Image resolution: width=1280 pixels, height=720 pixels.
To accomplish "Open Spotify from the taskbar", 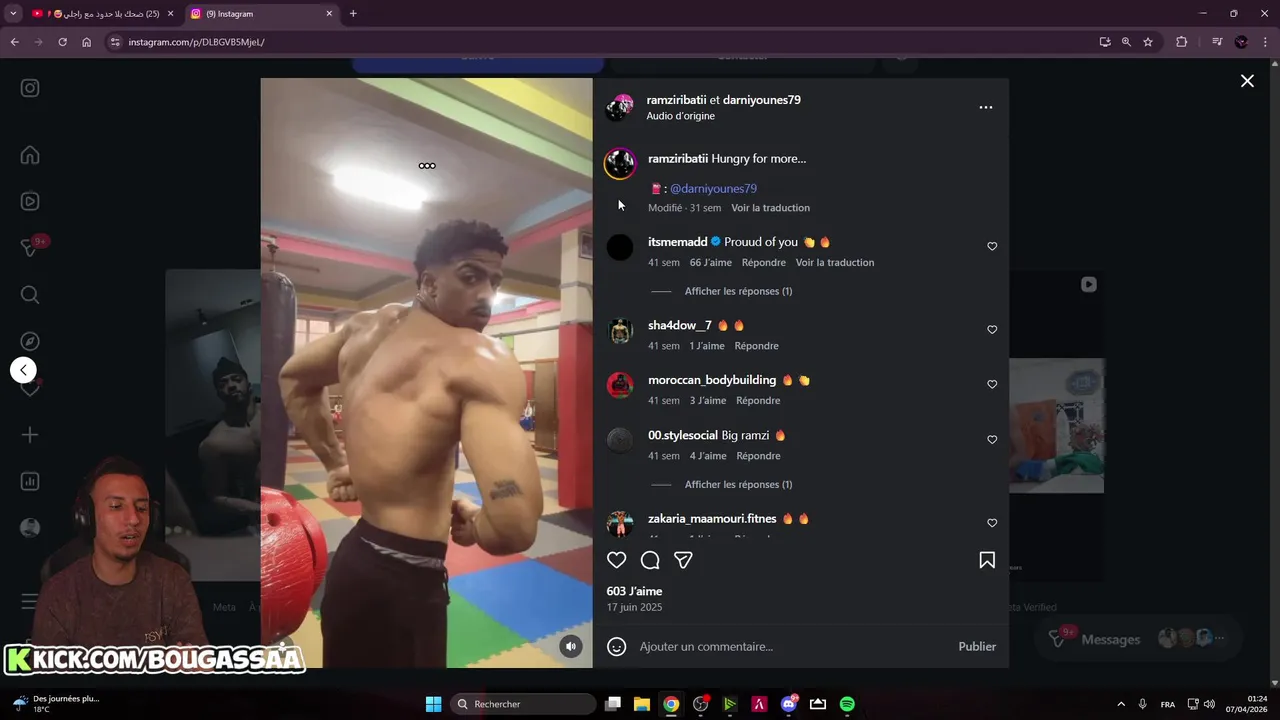I will [847, 704].
